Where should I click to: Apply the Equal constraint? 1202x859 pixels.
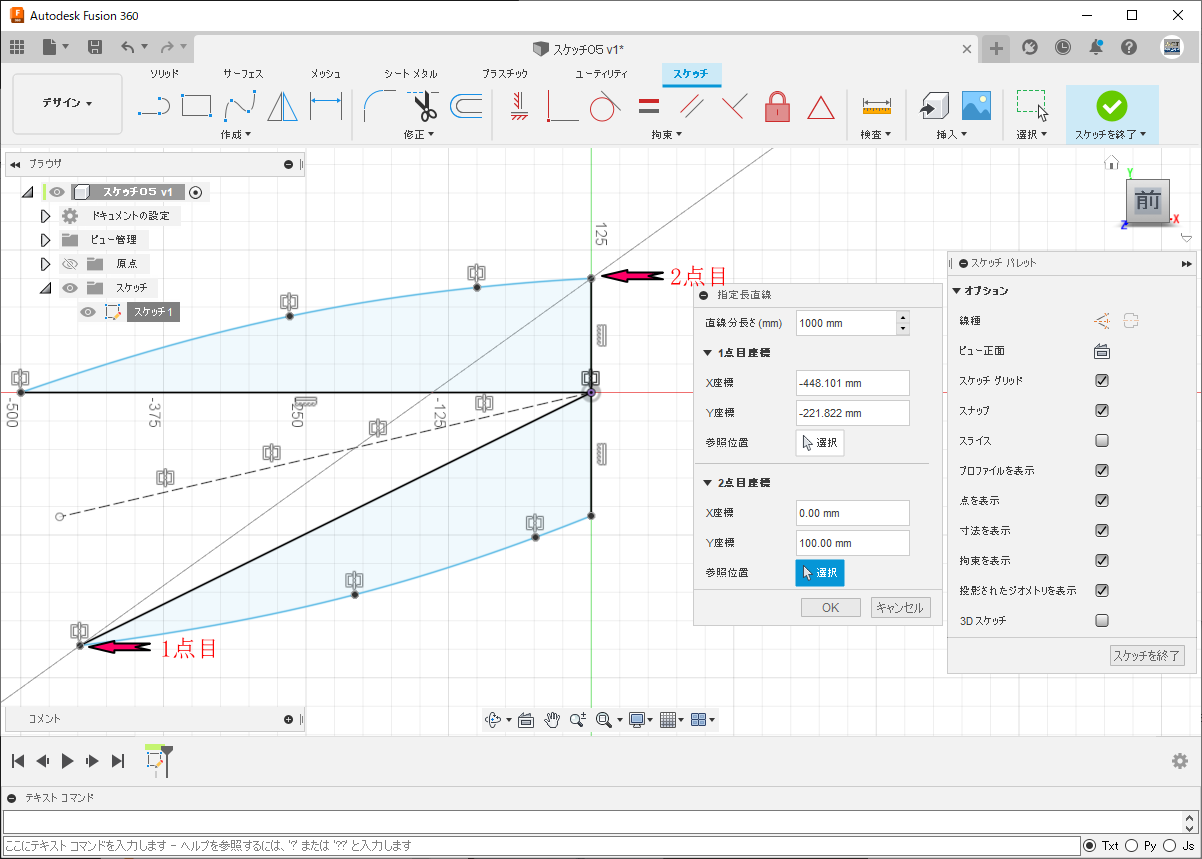pyautogui.click(x=648, y=106)
